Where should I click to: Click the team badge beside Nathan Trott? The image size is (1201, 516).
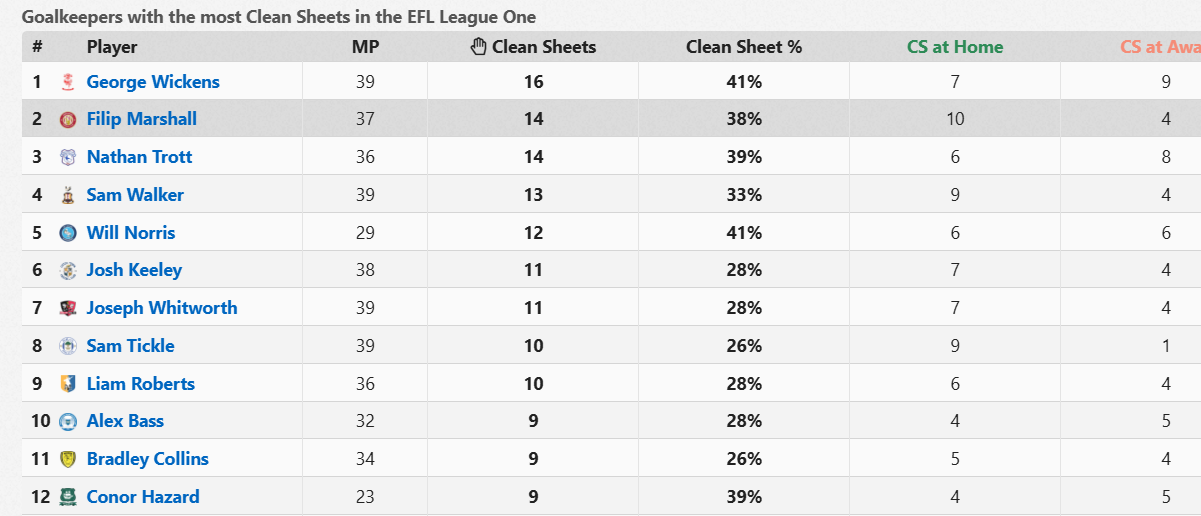68,157
